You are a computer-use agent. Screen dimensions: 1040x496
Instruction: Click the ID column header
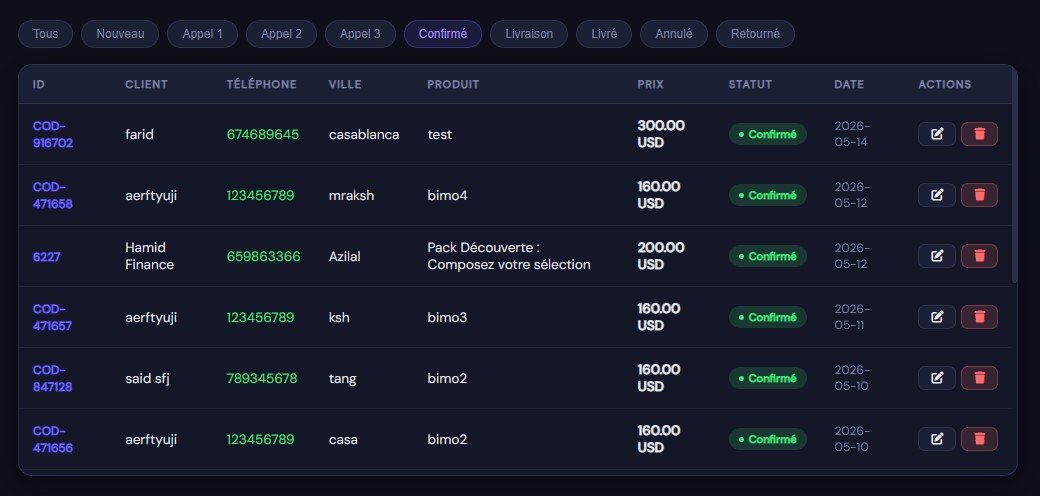pos(38,84)
